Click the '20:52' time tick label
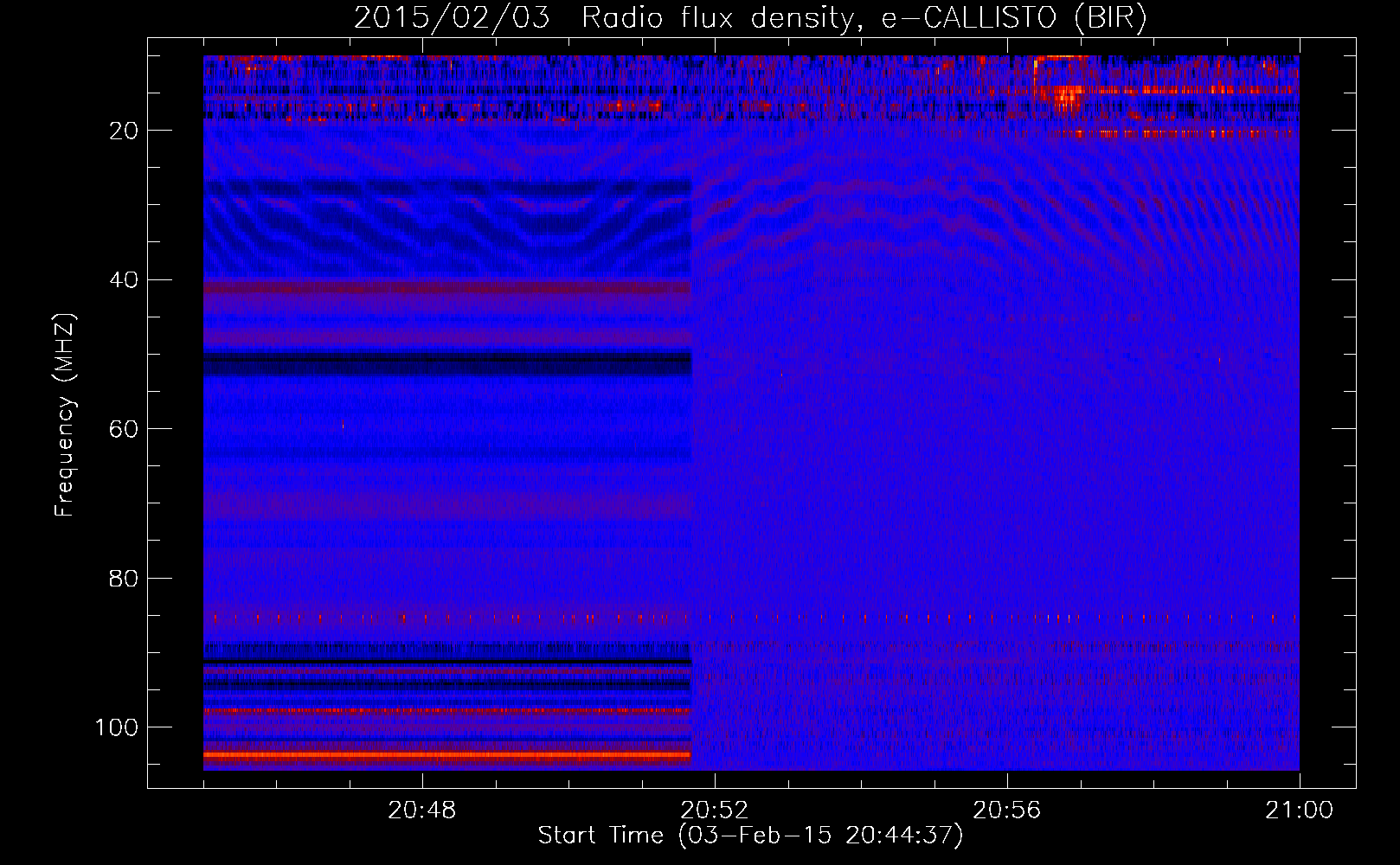This screenshot has width=1400, height=865. click(x=715, y=811)
